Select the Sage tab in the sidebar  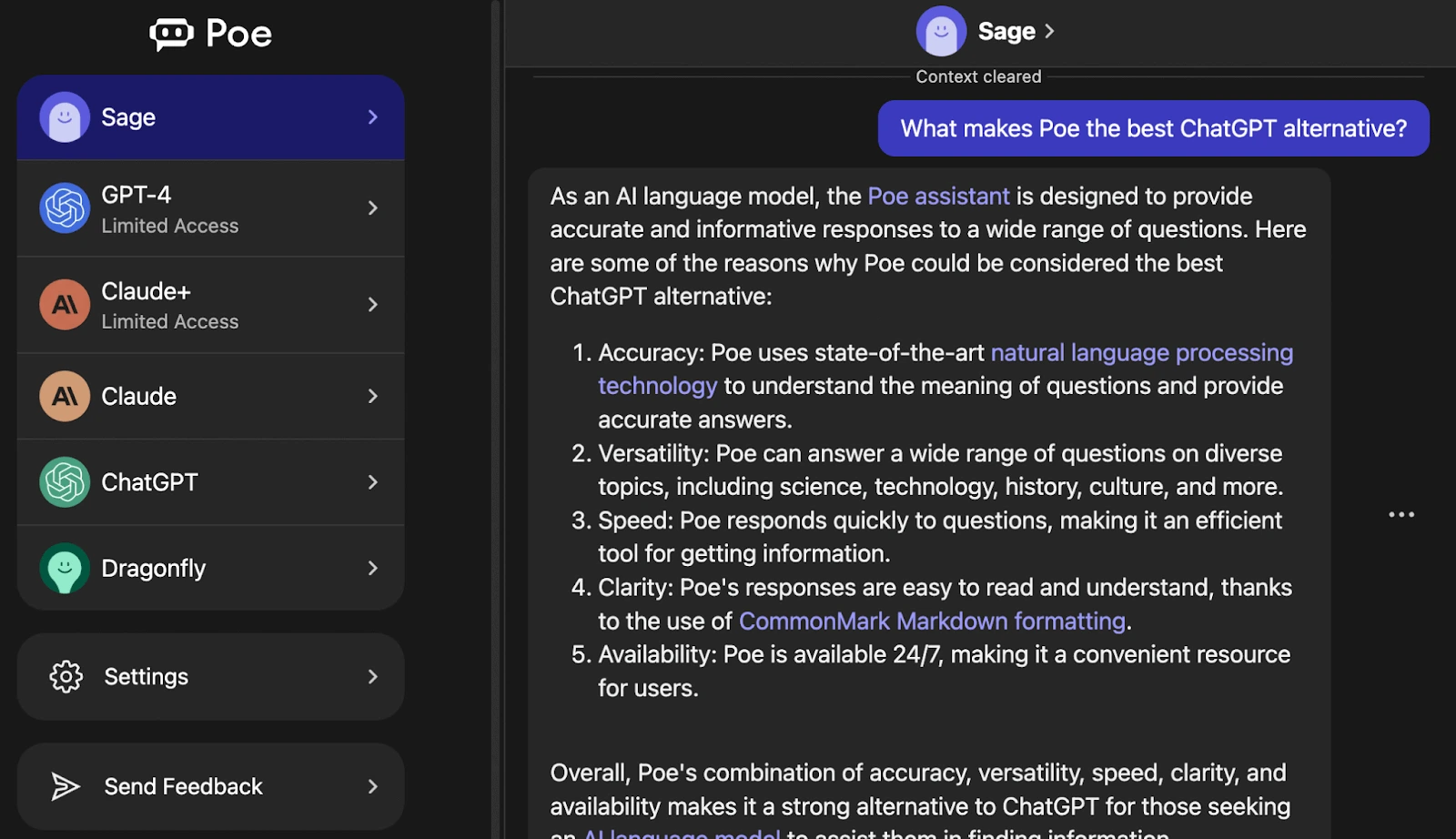(209, 116)
